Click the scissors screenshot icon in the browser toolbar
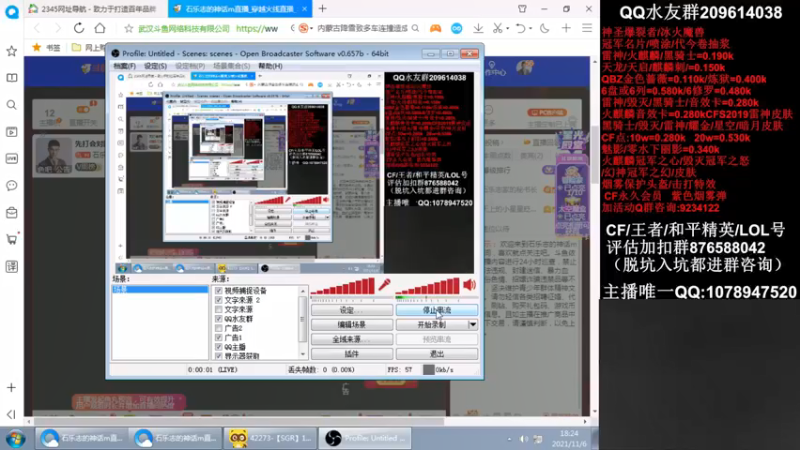This screenshot has height=450, width=800. tap(497, 29)
